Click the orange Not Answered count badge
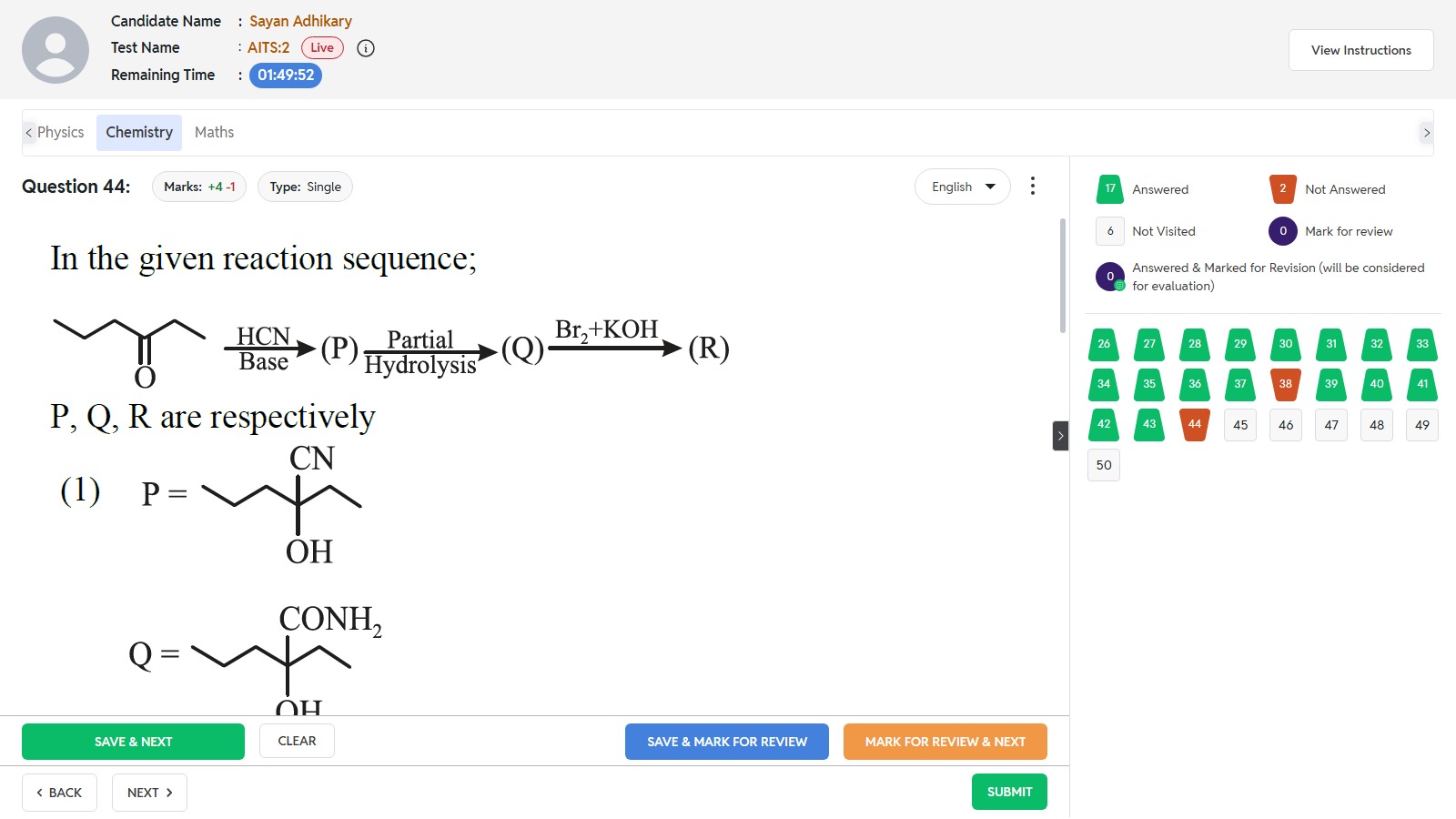This screenshot has height=819, width=1456. (1283, 189)
